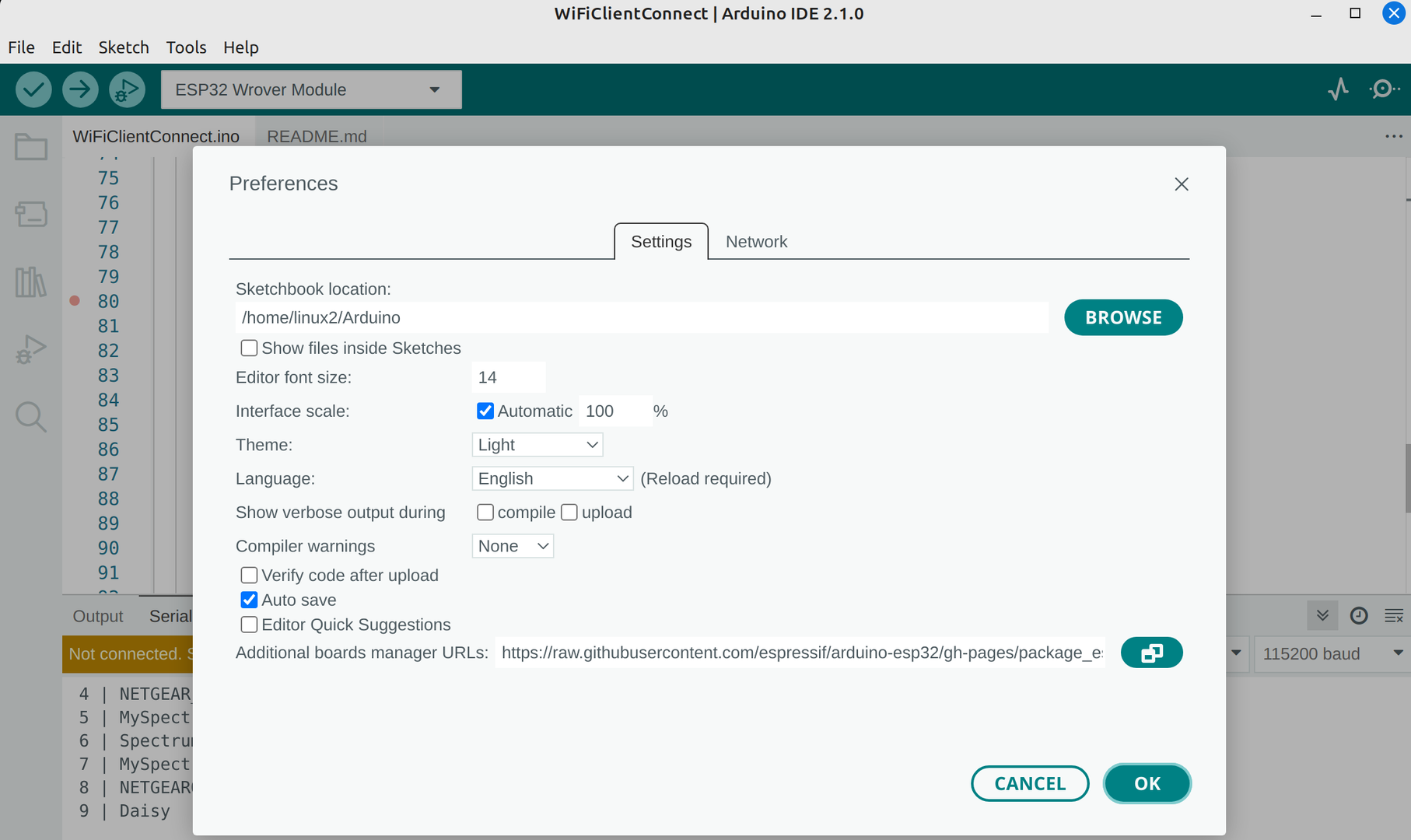This screenshot has width=1411, height=840.
Task: Click the additional boards URLs editor icon
Action: coord(1151,653)
